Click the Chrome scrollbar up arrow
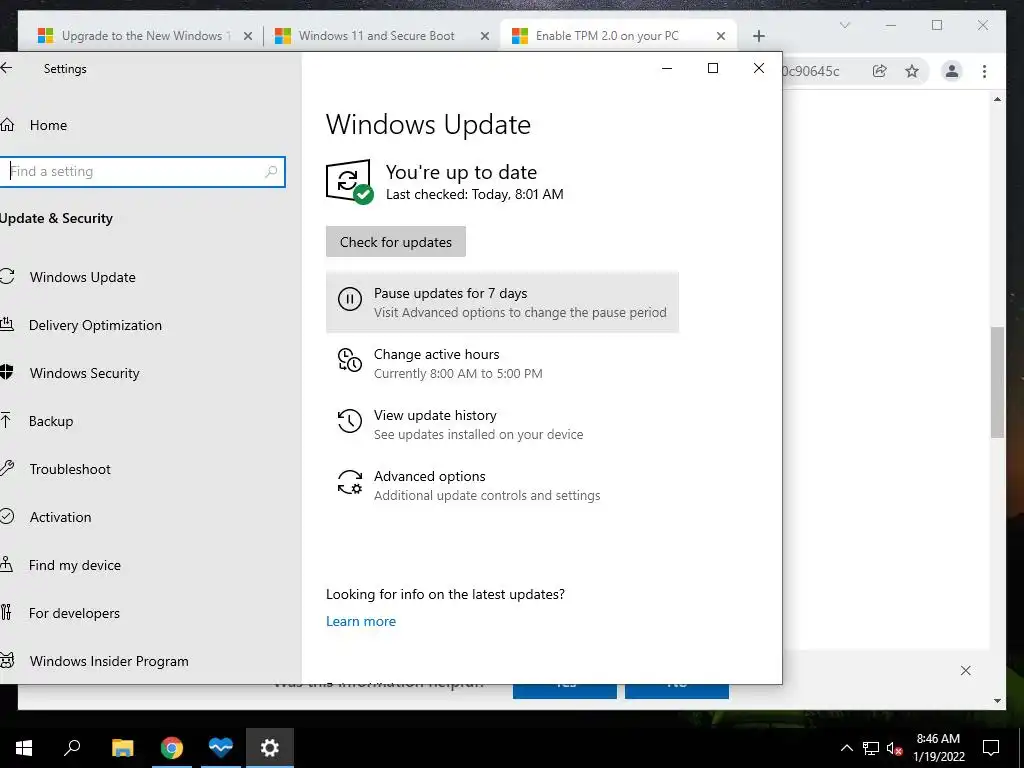The height and width of the screenshot is (768, 1024). click(997, 99)
